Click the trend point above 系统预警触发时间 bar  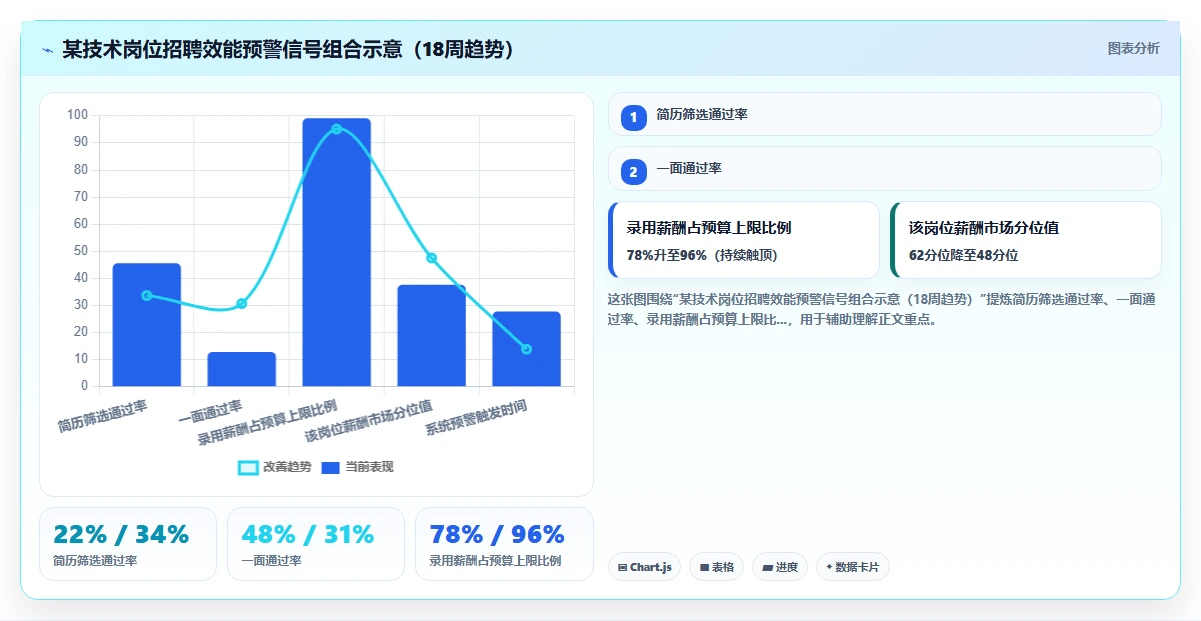[x=526, y=349]
